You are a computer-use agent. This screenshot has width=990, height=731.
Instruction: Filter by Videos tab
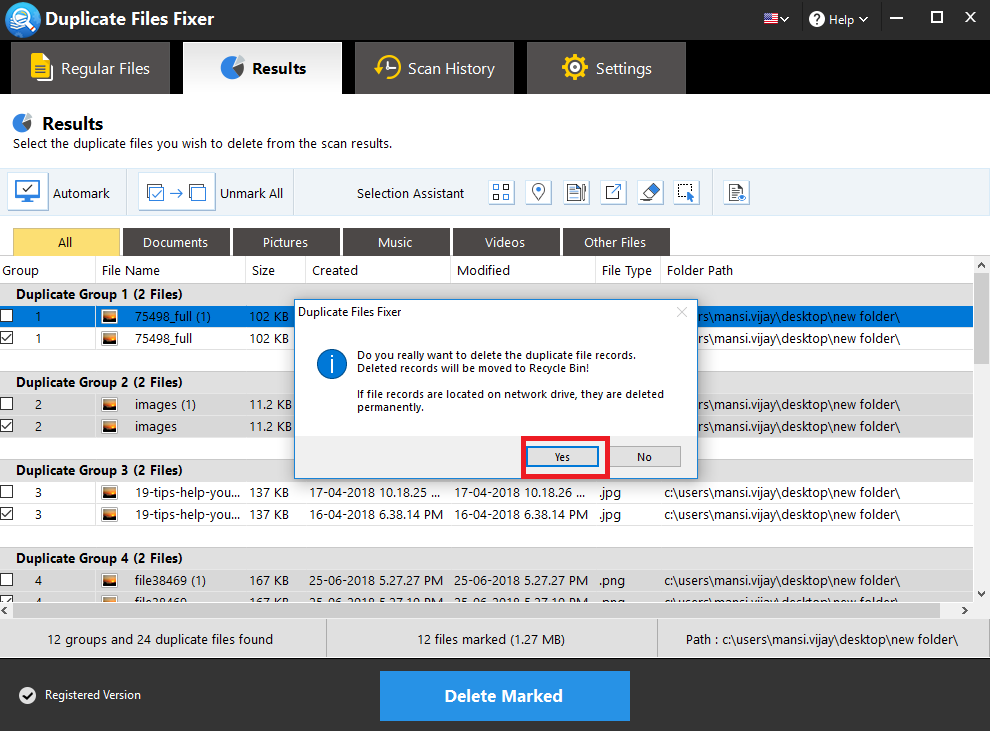[x=506, y=242]
